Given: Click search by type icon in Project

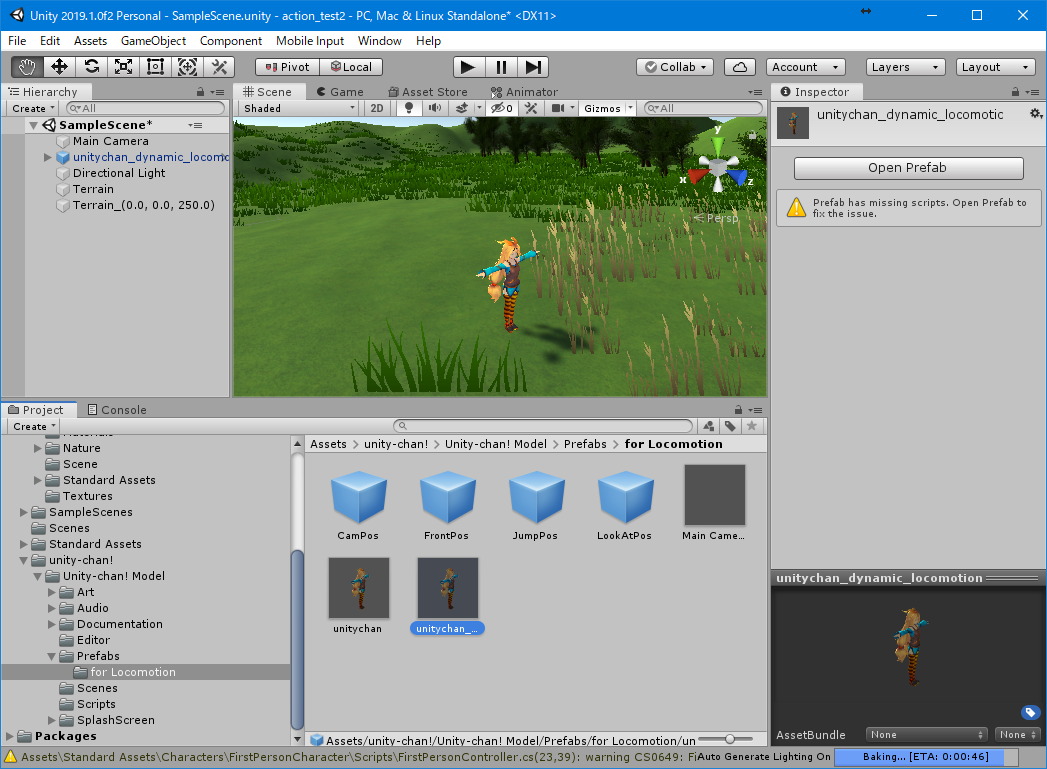Looking at the screenshot, I should pos(708,426).
